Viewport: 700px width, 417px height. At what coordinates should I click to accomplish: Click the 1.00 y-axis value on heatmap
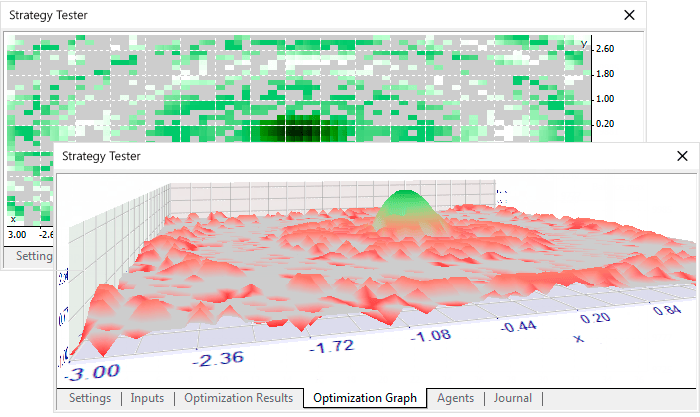point(605,99)
